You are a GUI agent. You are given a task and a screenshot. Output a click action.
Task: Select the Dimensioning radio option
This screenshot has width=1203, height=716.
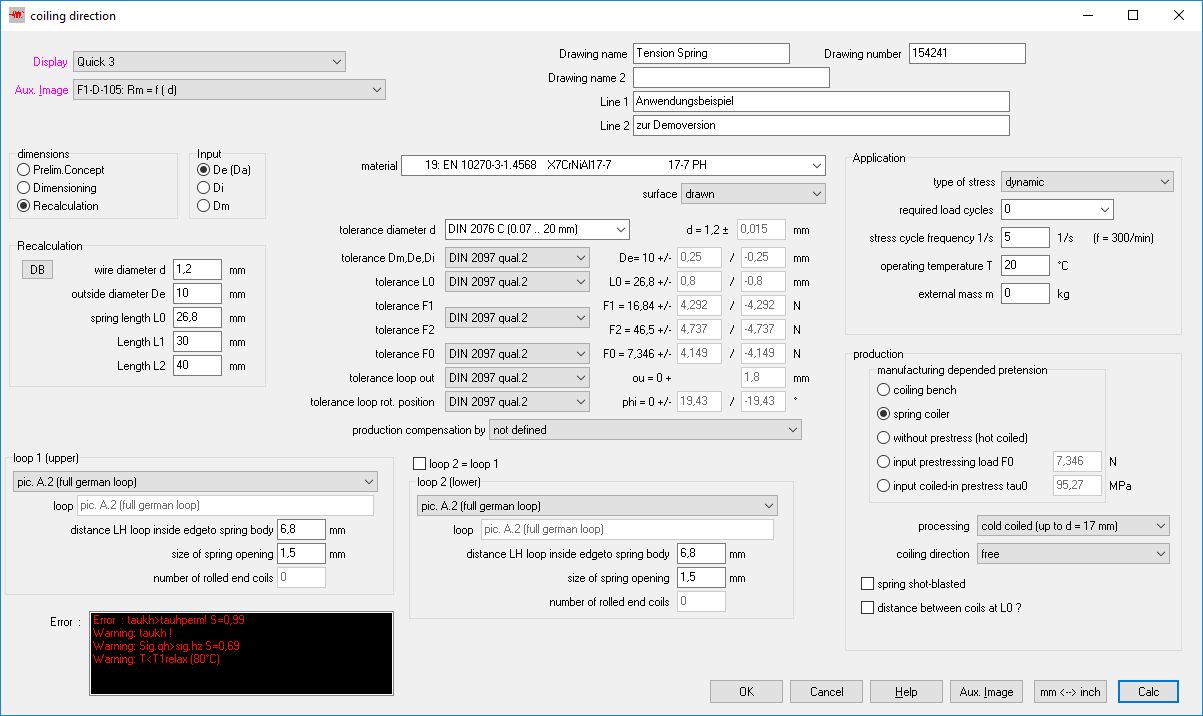(x=24, y=188)
